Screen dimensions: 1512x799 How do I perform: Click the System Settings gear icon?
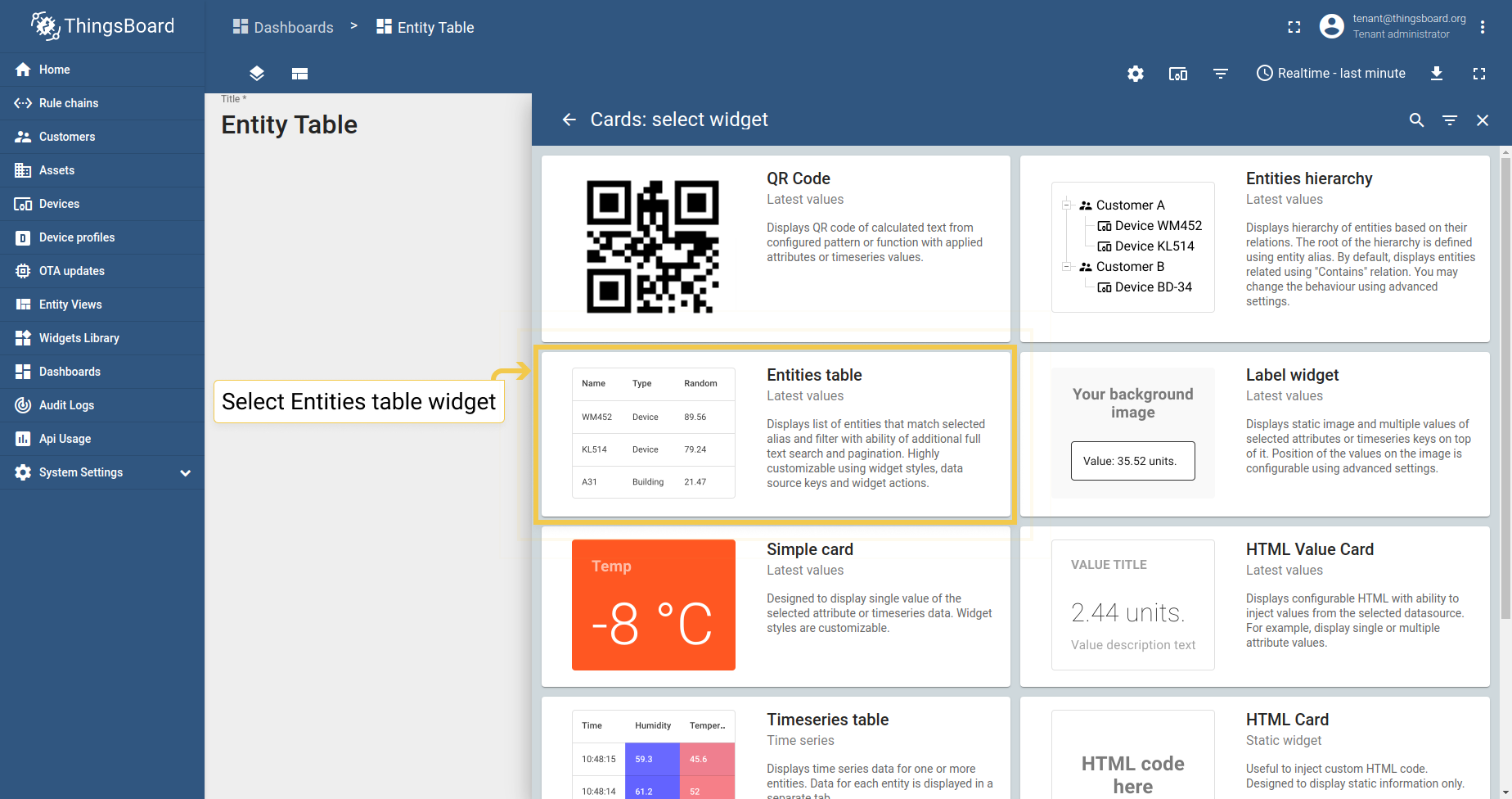23,472
